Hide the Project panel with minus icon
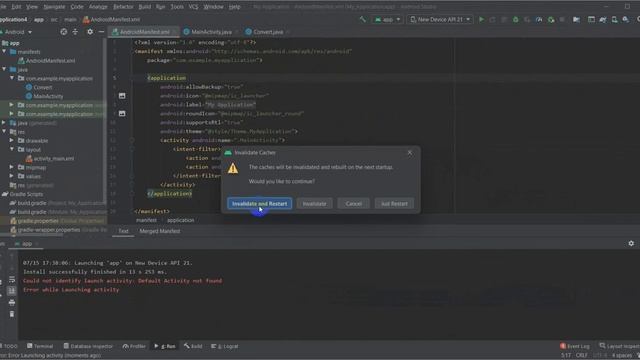Viewport: 640px width, 360px height. (x=101, y=31)
